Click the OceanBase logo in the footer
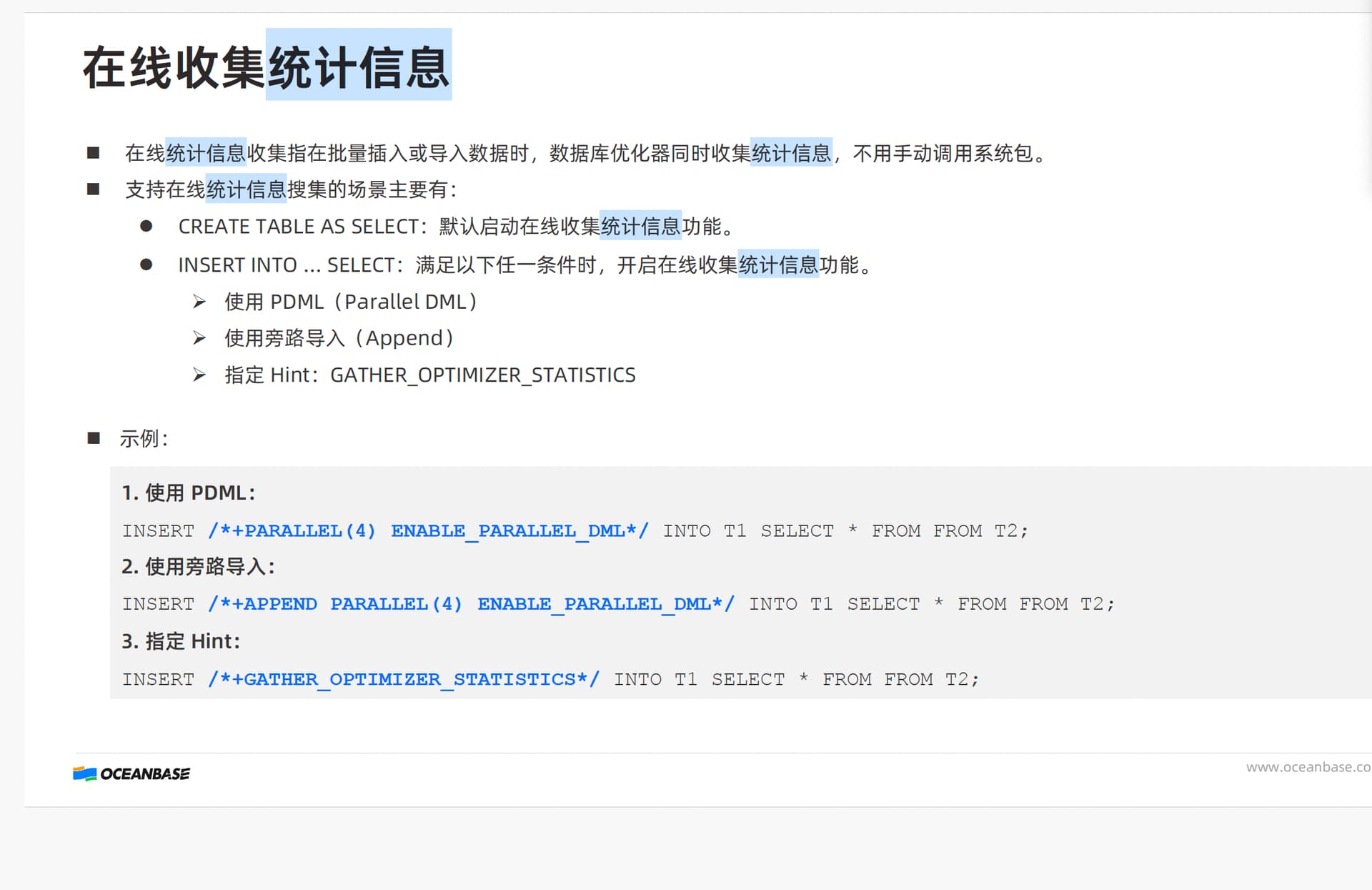Image resolution: width=1372 pixels, height=890 pixels. (131, 773)
